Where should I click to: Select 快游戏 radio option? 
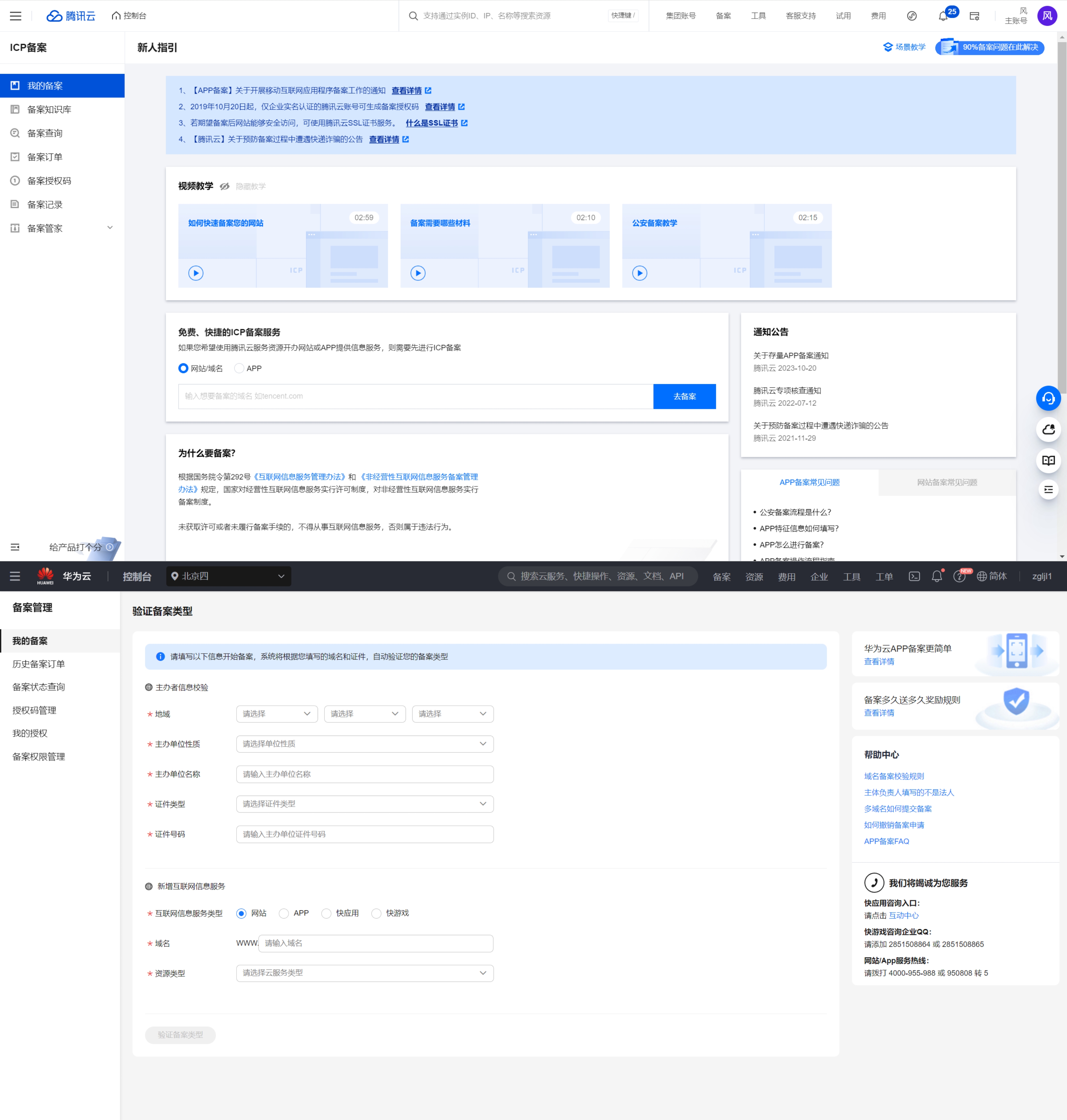tap(377, 913)
